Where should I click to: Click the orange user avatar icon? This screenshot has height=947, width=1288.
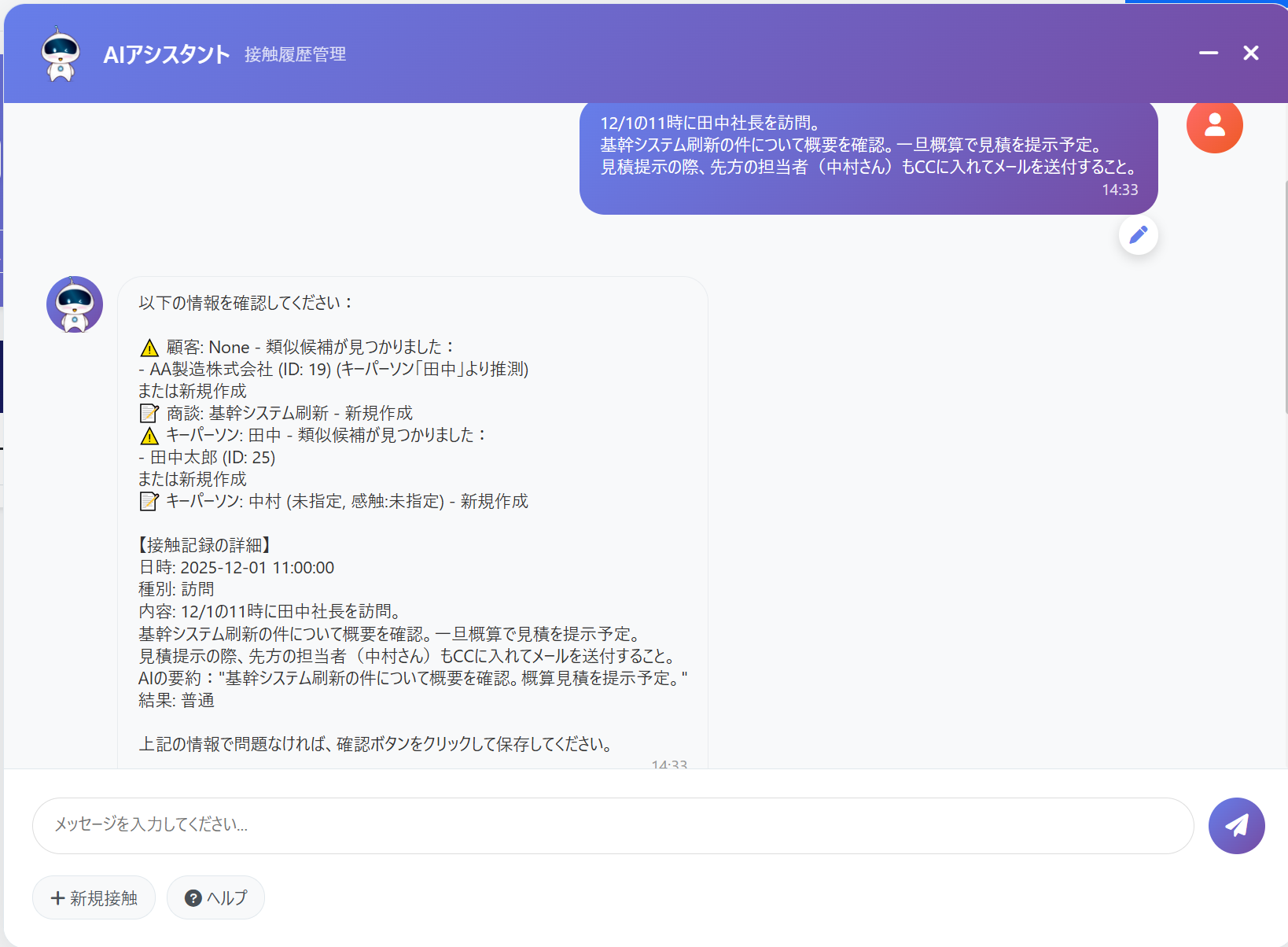tap(1214, 125)
